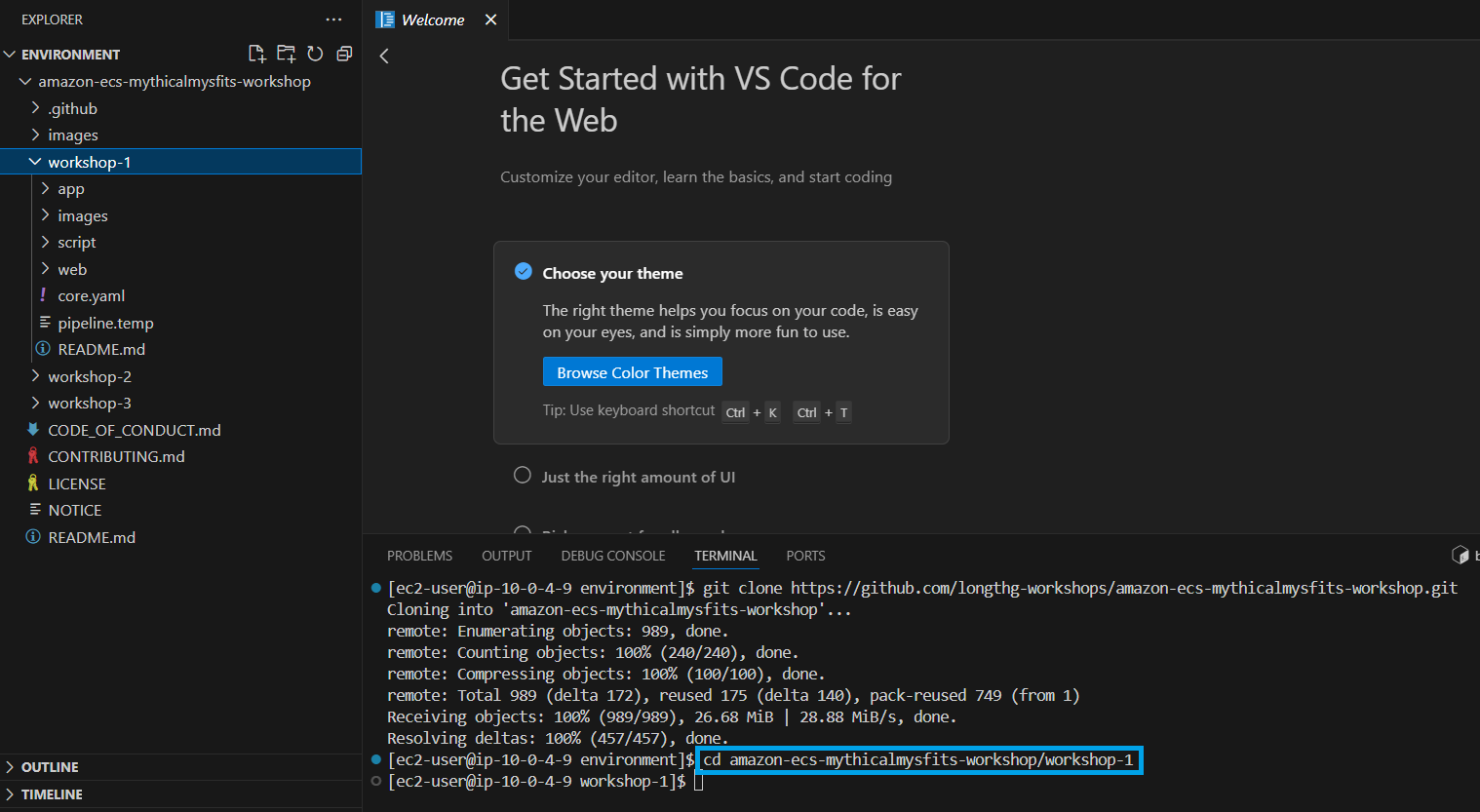1480x812 pixels.
Task: Open the LICENSE file
Action: coord(77,483)
